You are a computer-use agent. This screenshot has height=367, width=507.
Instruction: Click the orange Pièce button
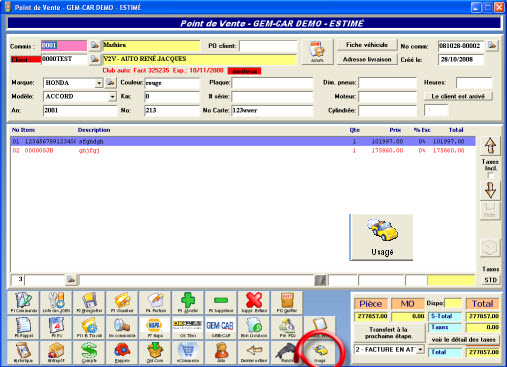[371, 304]
